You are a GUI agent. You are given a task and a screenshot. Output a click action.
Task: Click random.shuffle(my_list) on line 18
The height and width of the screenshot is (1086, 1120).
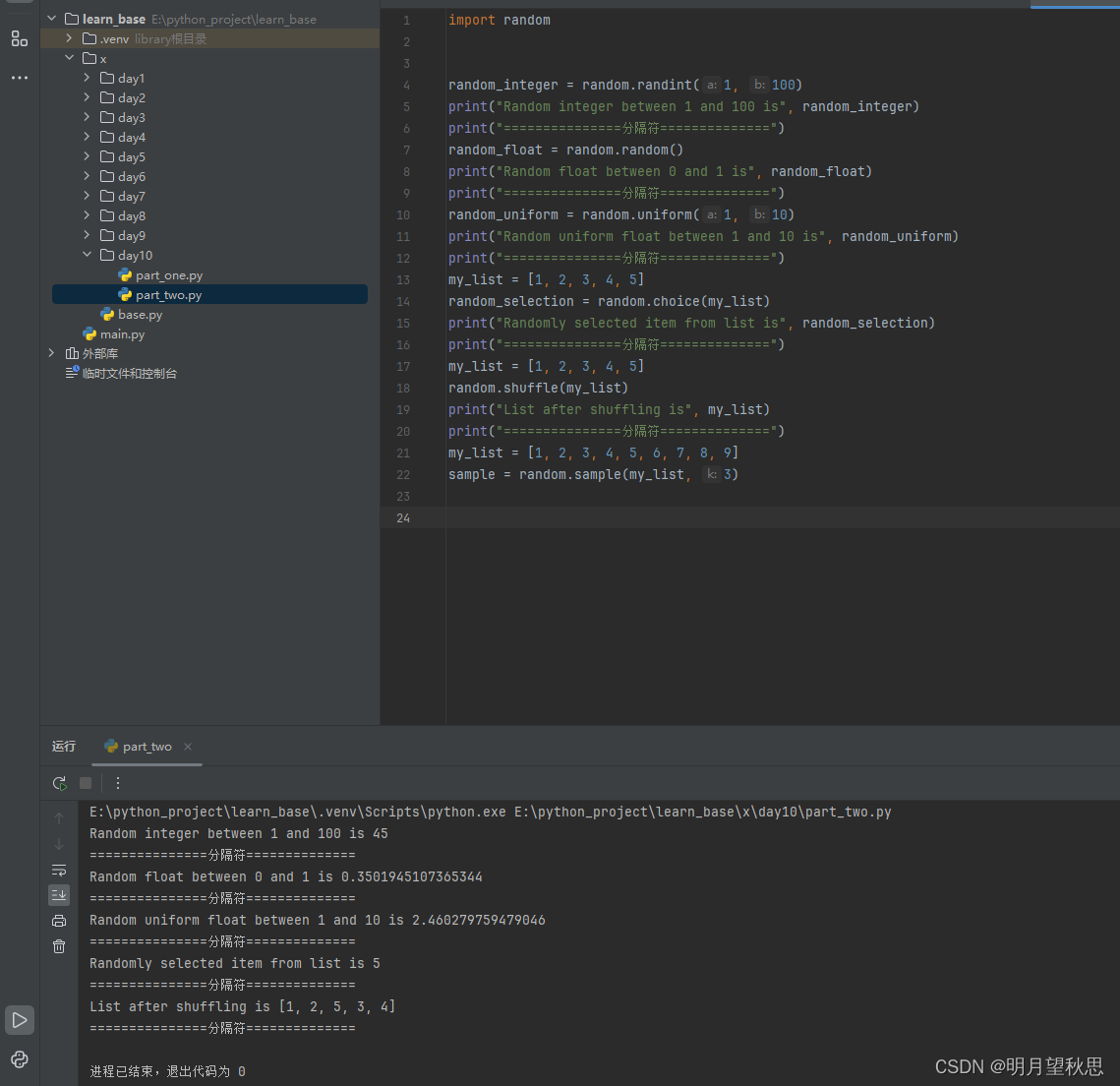(538, 388)
